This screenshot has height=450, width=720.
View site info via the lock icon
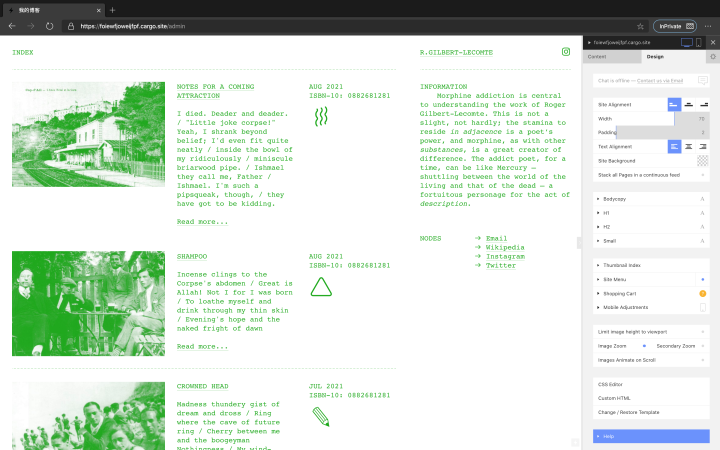(x=71, y=26)
